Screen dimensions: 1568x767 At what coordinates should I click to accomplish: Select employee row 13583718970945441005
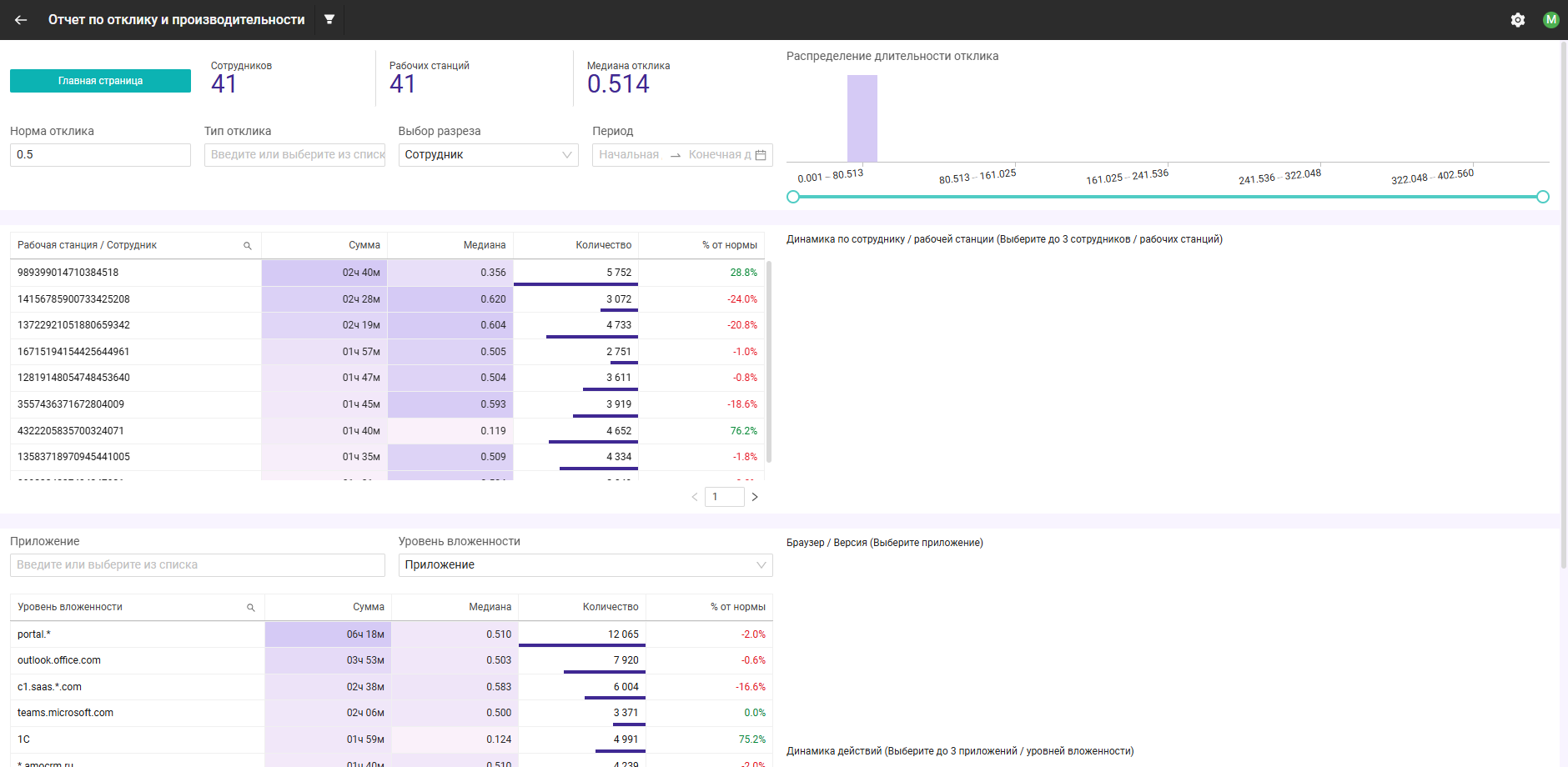coord(387,457)
